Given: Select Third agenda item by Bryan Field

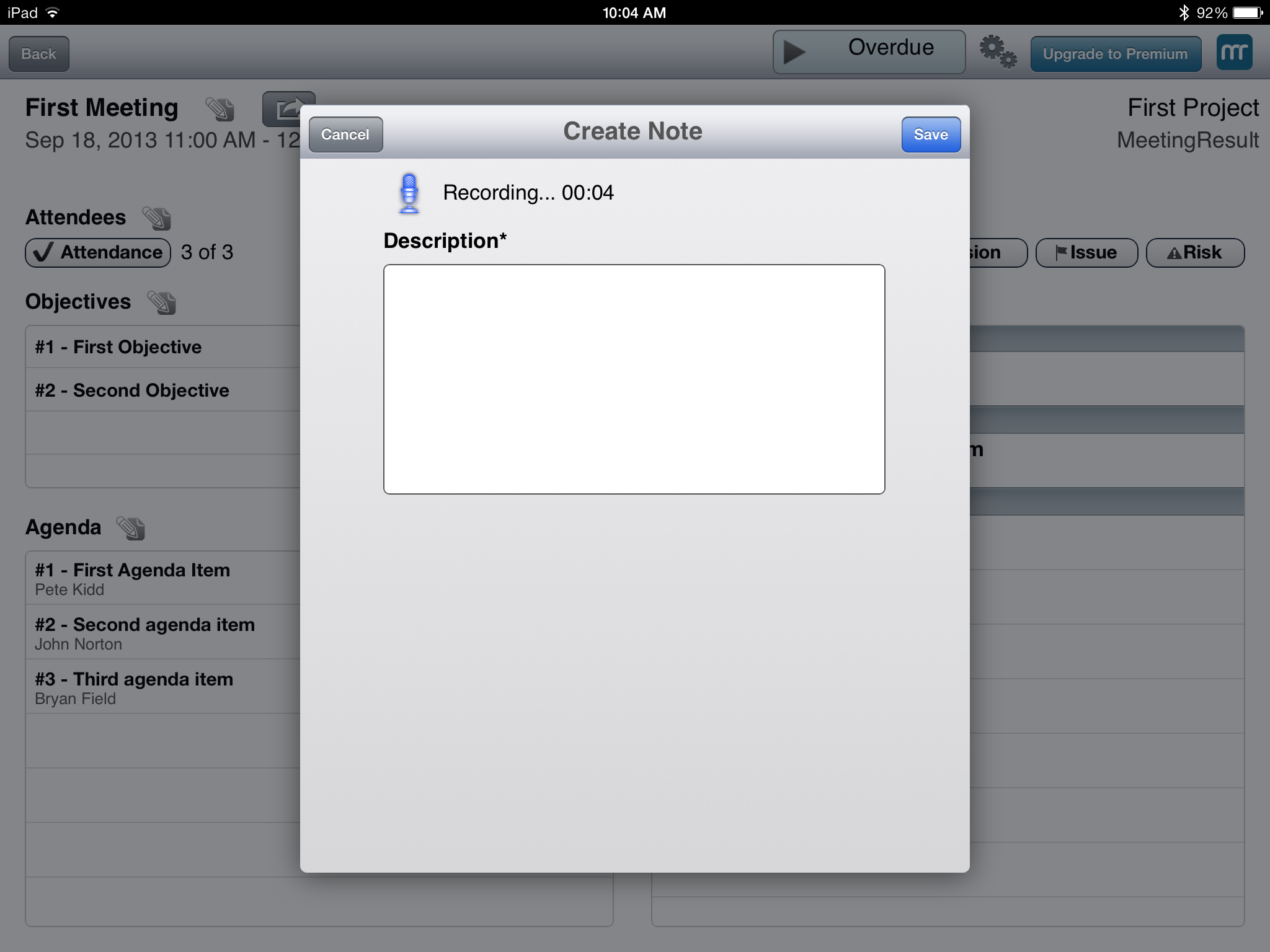Looking at the screenshot, I should [x=162, y=687].
